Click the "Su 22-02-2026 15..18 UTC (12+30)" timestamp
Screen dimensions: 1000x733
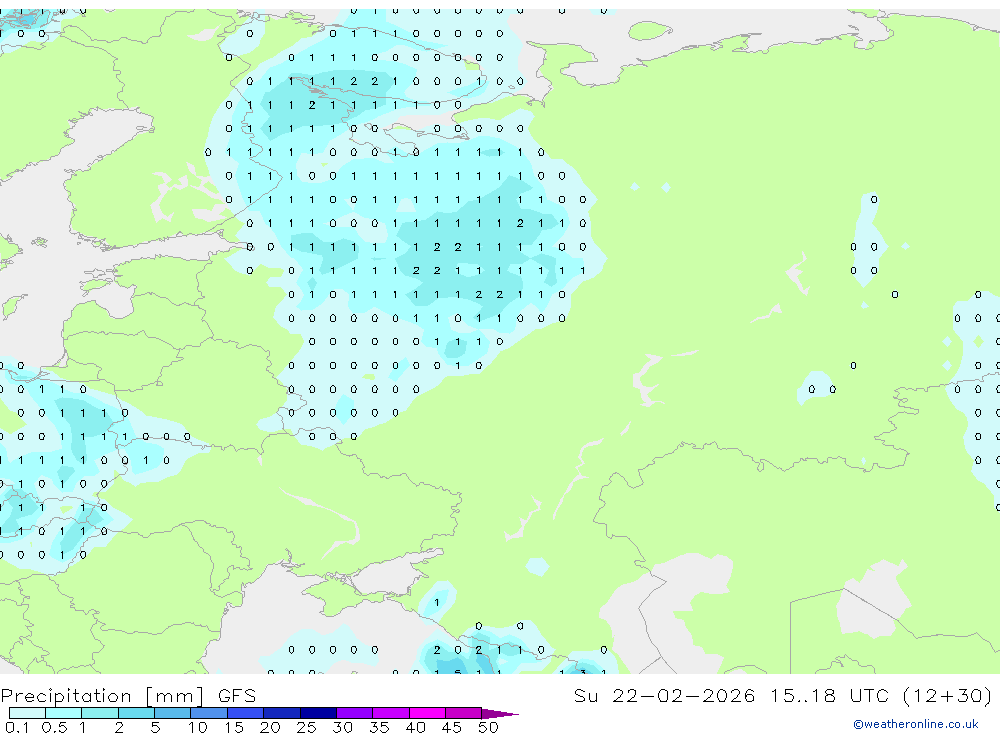coord(783,695)
